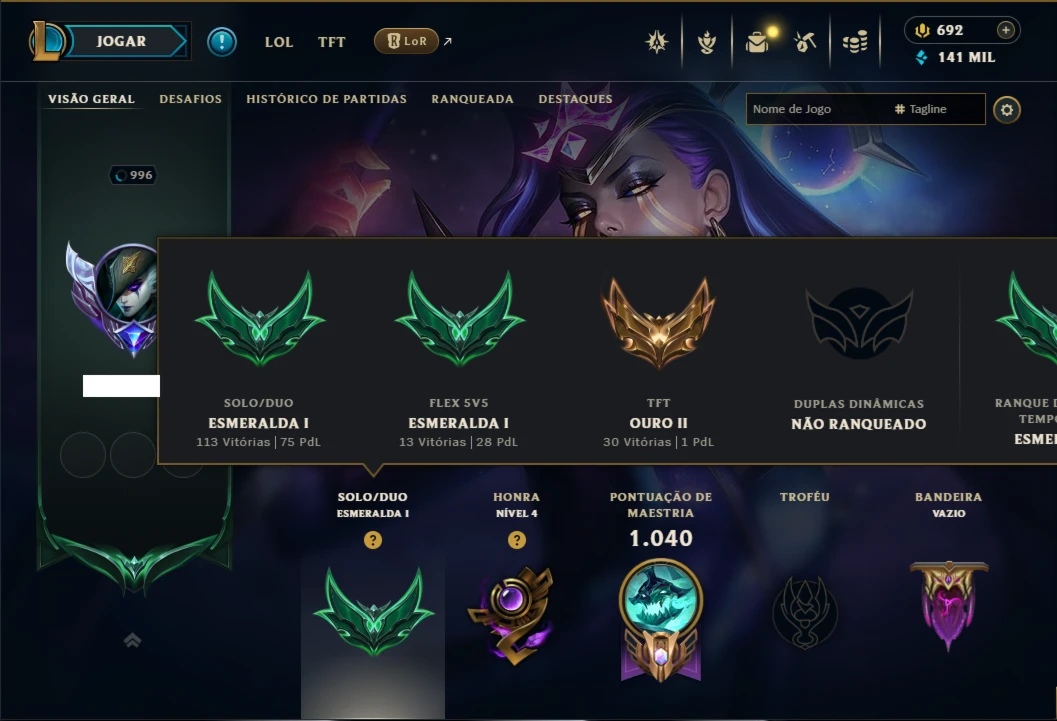The image size is (1057, 721).
Task: Switch to the Desafios tab
Action: [190, 99]
